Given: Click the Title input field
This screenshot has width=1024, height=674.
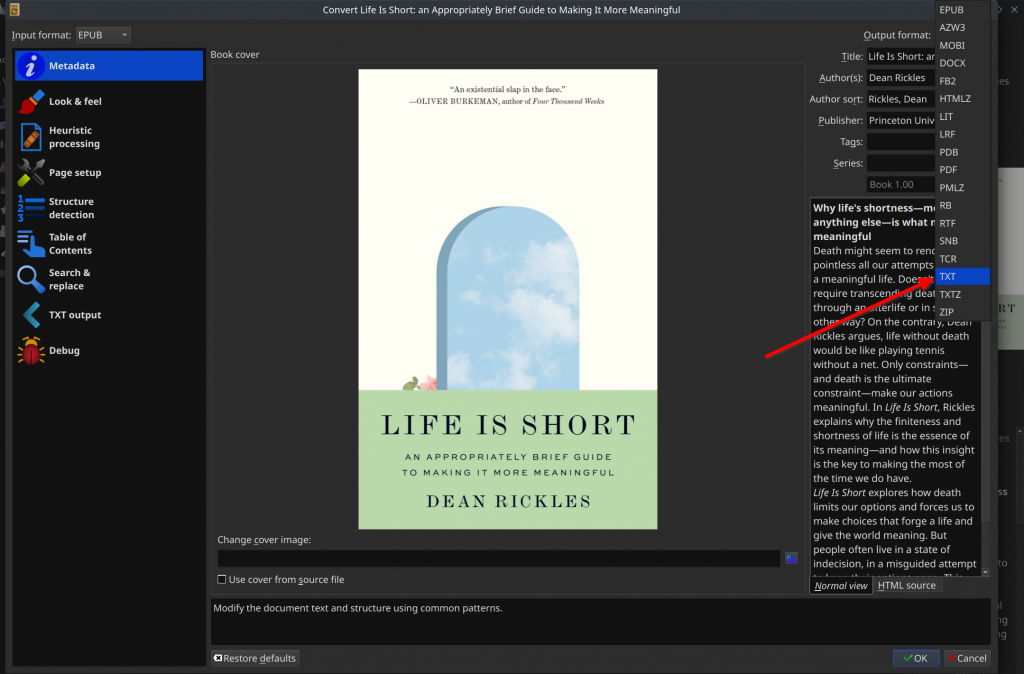Looking at the screenshot, I should (x=901, y=57).
